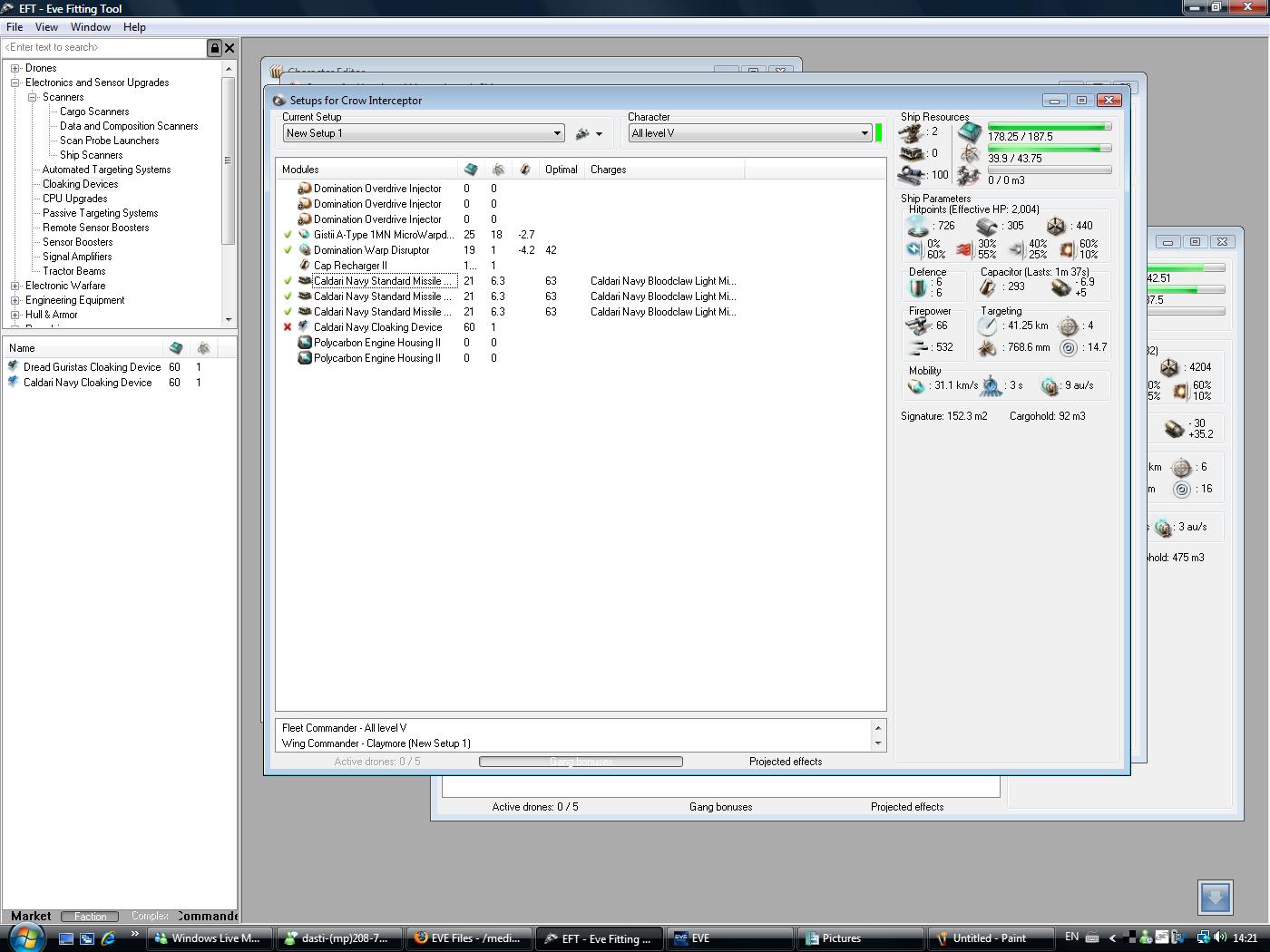Expand the Engineering Equipment category
Viewport: 1270px width, 952px height.
click(x=15, y=300)
